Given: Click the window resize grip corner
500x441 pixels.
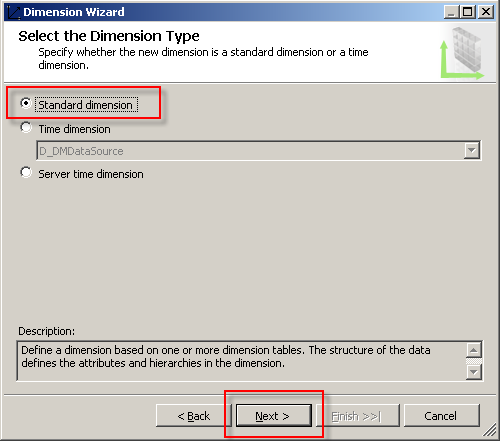Looking at the screenshot, I should (x=490, y=430).
